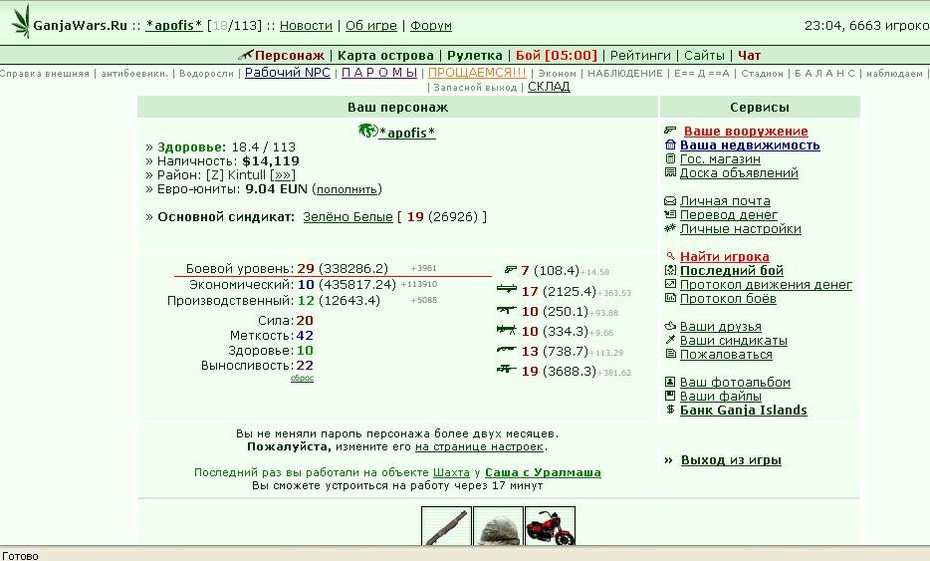Viewport: 930px width, 561px height.
Task: Click the house icon beside Ваша недвижимость
Action: point(670,145)
